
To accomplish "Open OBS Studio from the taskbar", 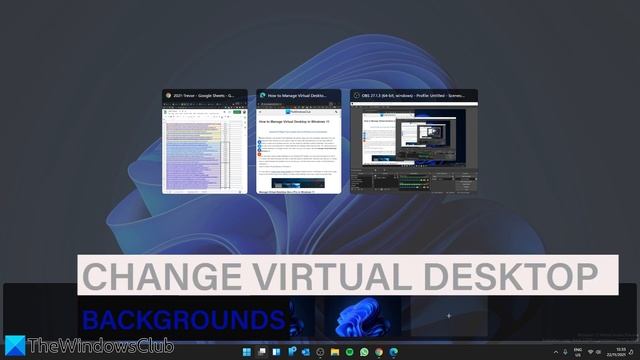I will pos(320,352).
